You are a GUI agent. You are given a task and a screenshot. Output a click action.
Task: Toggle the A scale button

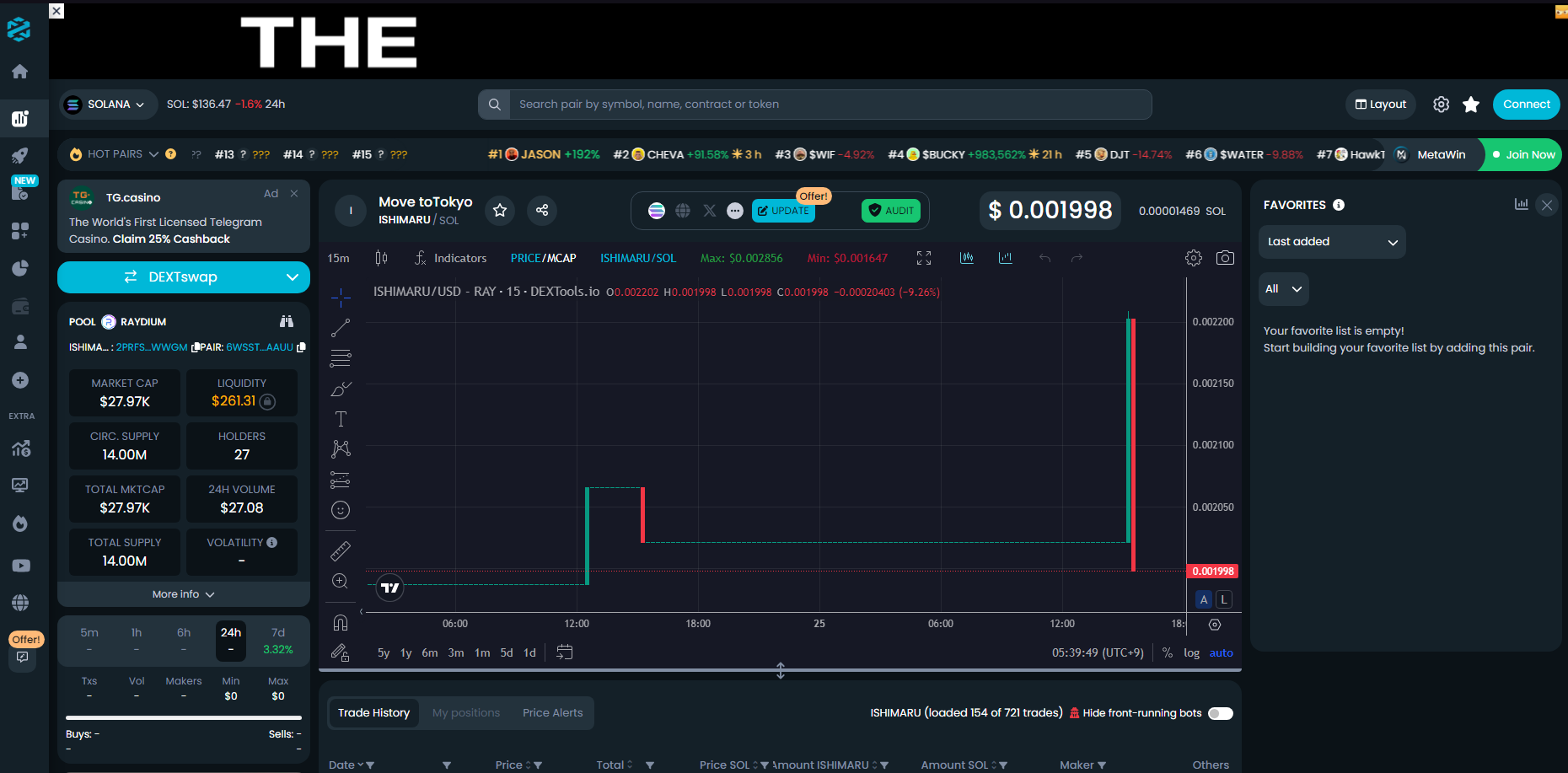pyautogui.click(x=1204, y=599)
